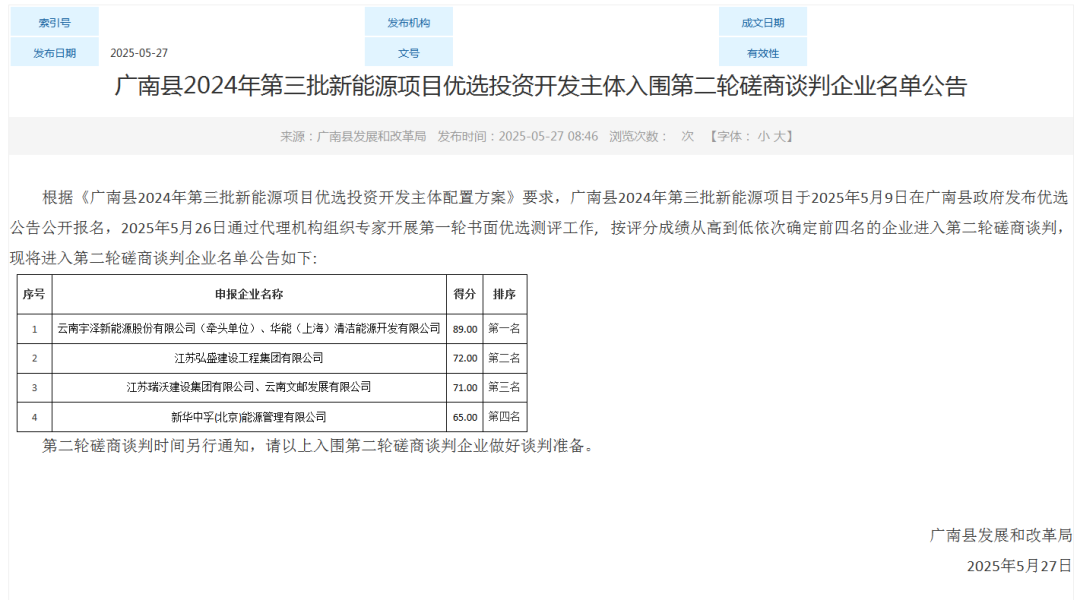Click the 发布机构 label cell
The width and height of the screenshot is (1080, 600).
(x=408, y=22)
